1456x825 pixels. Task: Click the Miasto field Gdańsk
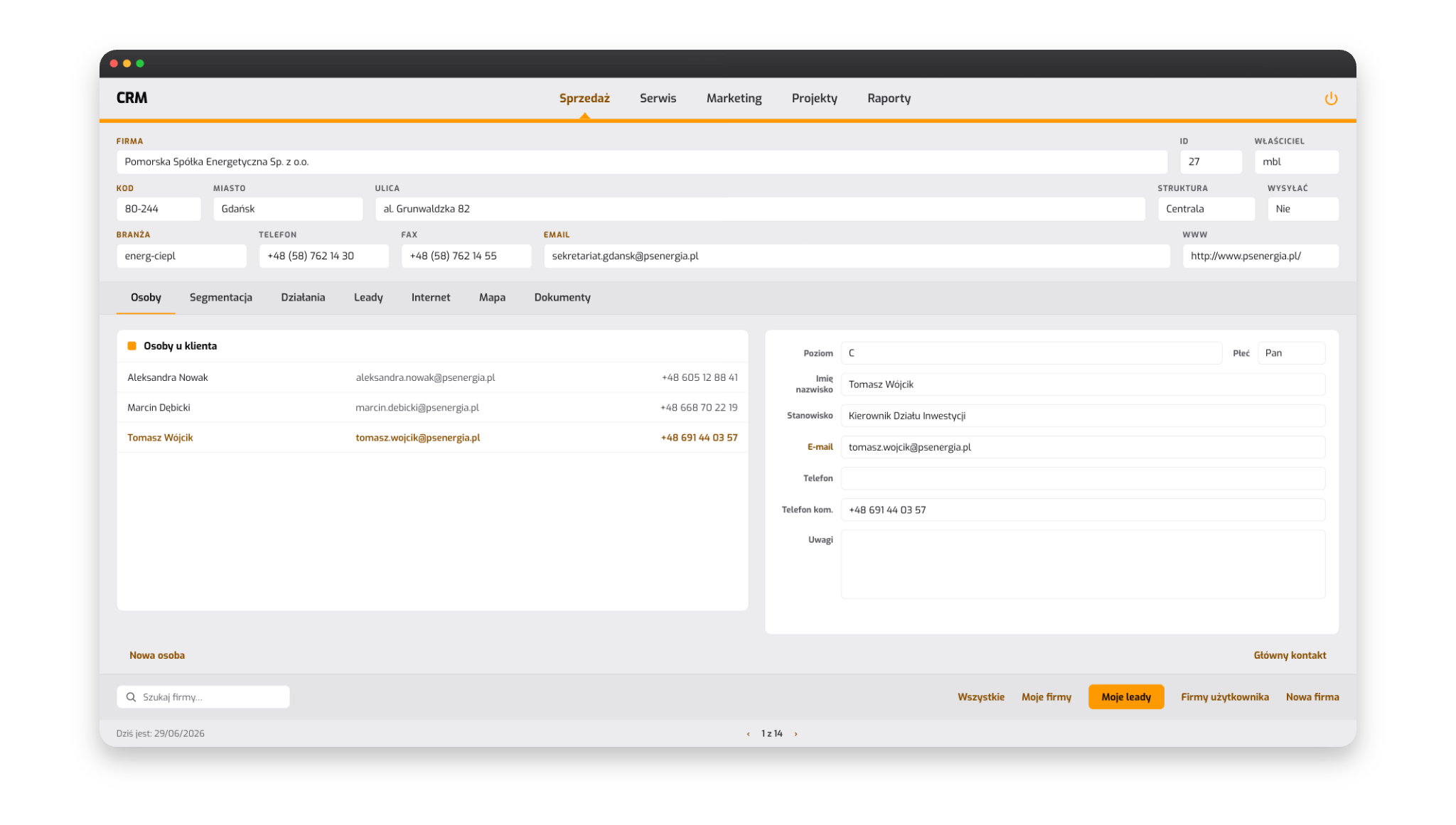[288, 209]
